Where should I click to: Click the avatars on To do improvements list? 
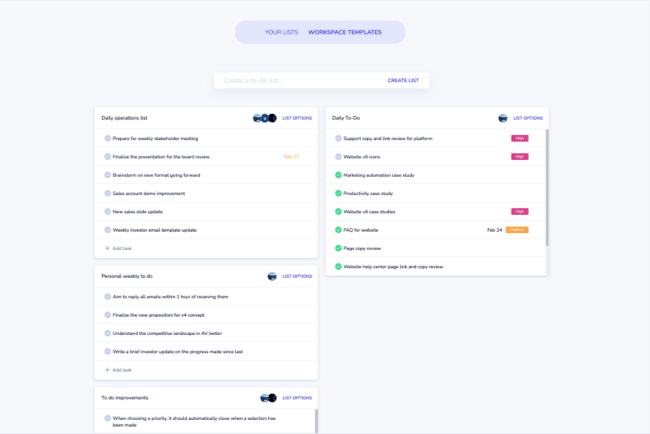[x=268, y=398]
